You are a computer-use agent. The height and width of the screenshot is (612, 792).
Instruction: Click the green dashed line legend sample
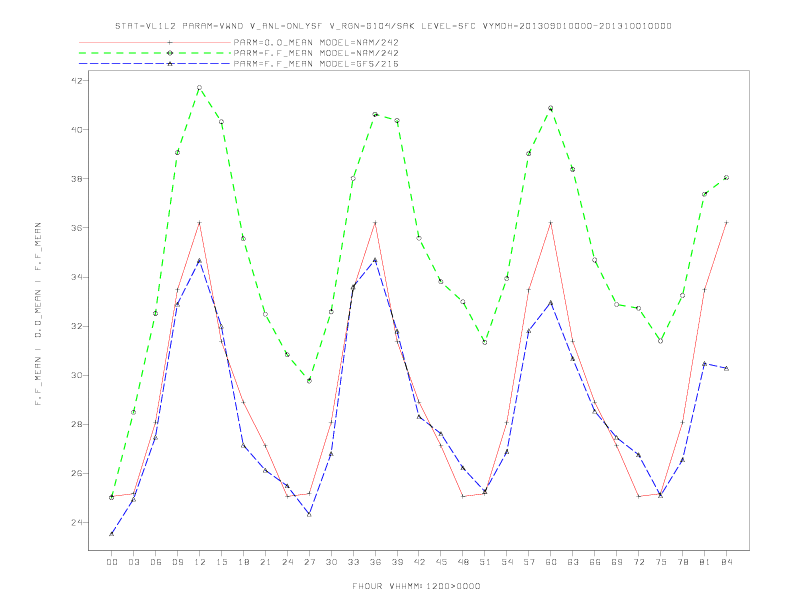[x=155, y=53]
